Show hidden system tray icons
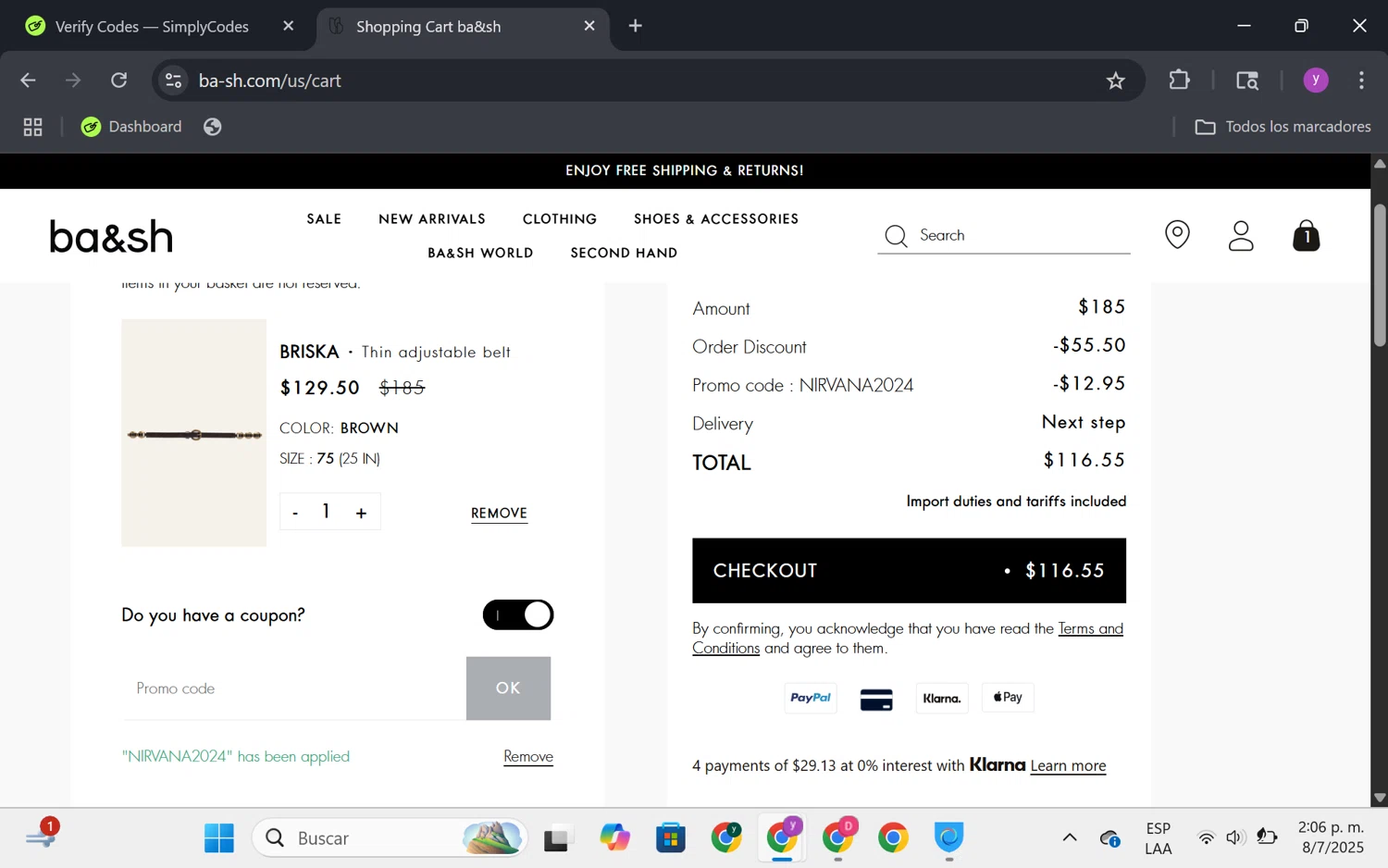This screenshot has height=868, width=1388. tap(1070, 838)
